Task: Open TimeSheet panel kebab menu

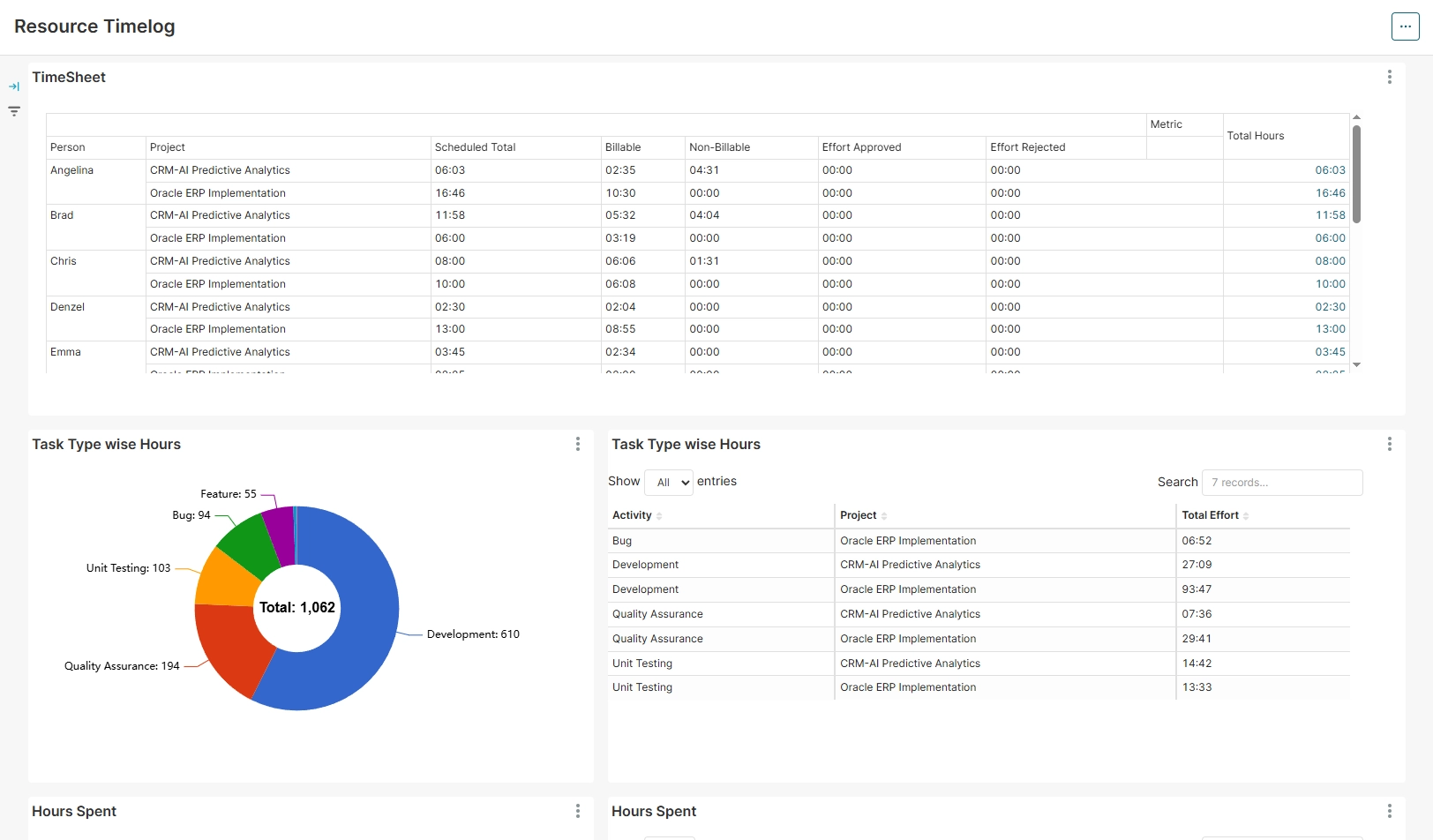Action: [1389, 78]
